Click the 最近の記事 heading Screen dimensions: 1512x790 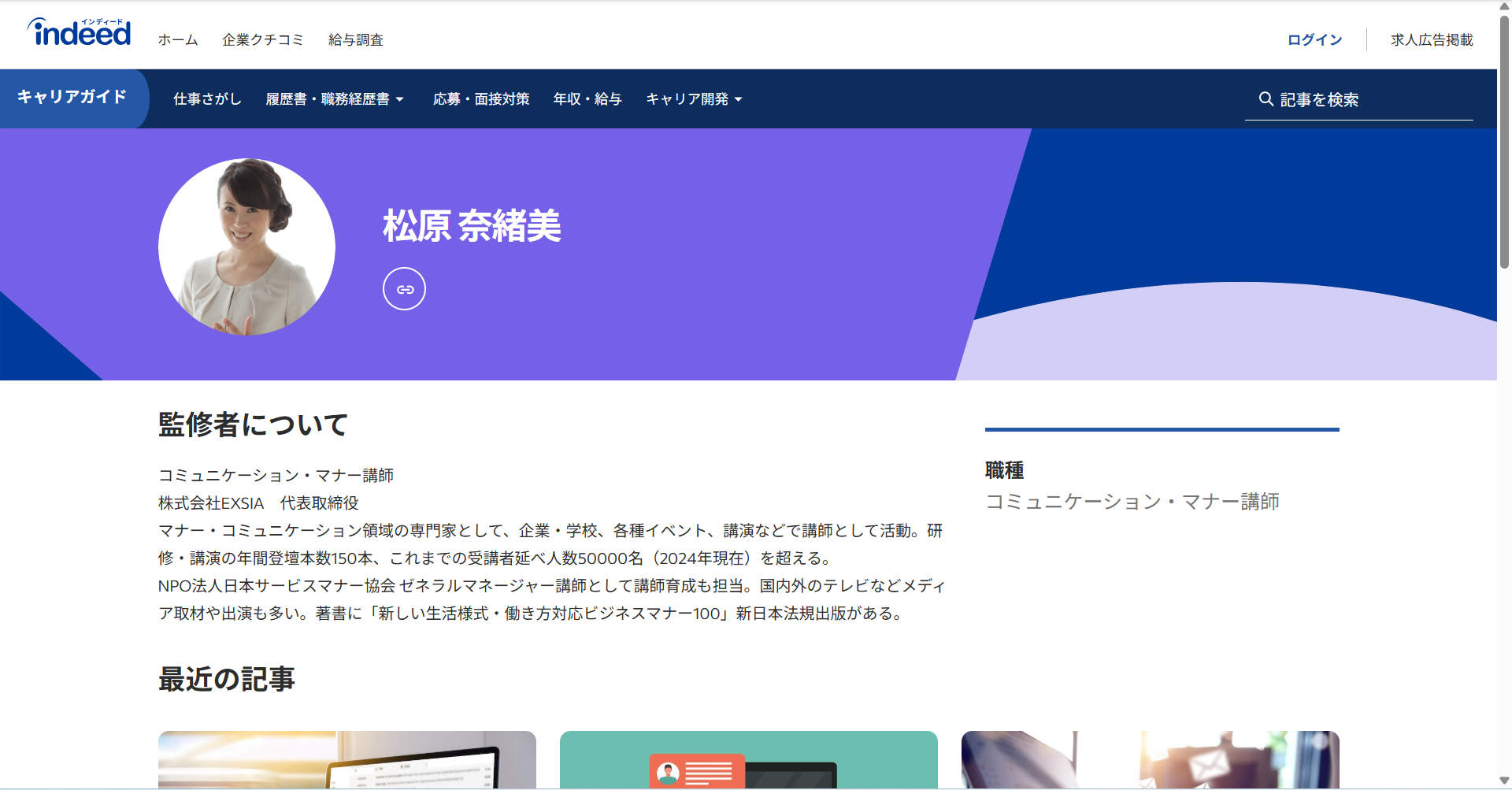pyautogui.click(x=226, y=679)
